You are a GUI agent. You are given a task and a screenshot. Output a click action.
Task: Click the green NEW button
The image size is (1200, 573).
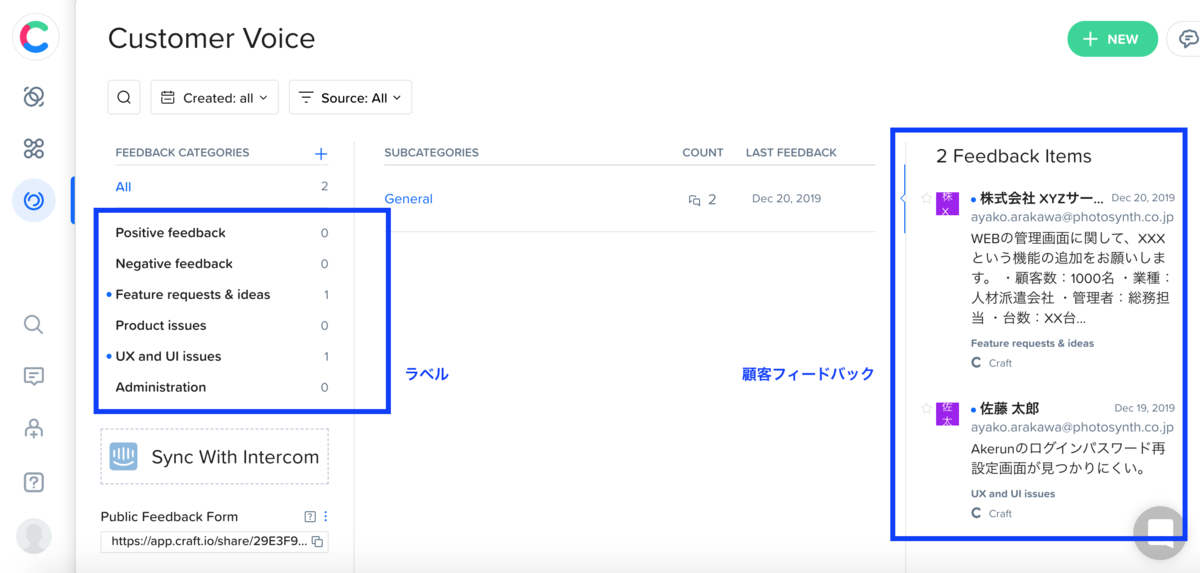pos(1112,39)
